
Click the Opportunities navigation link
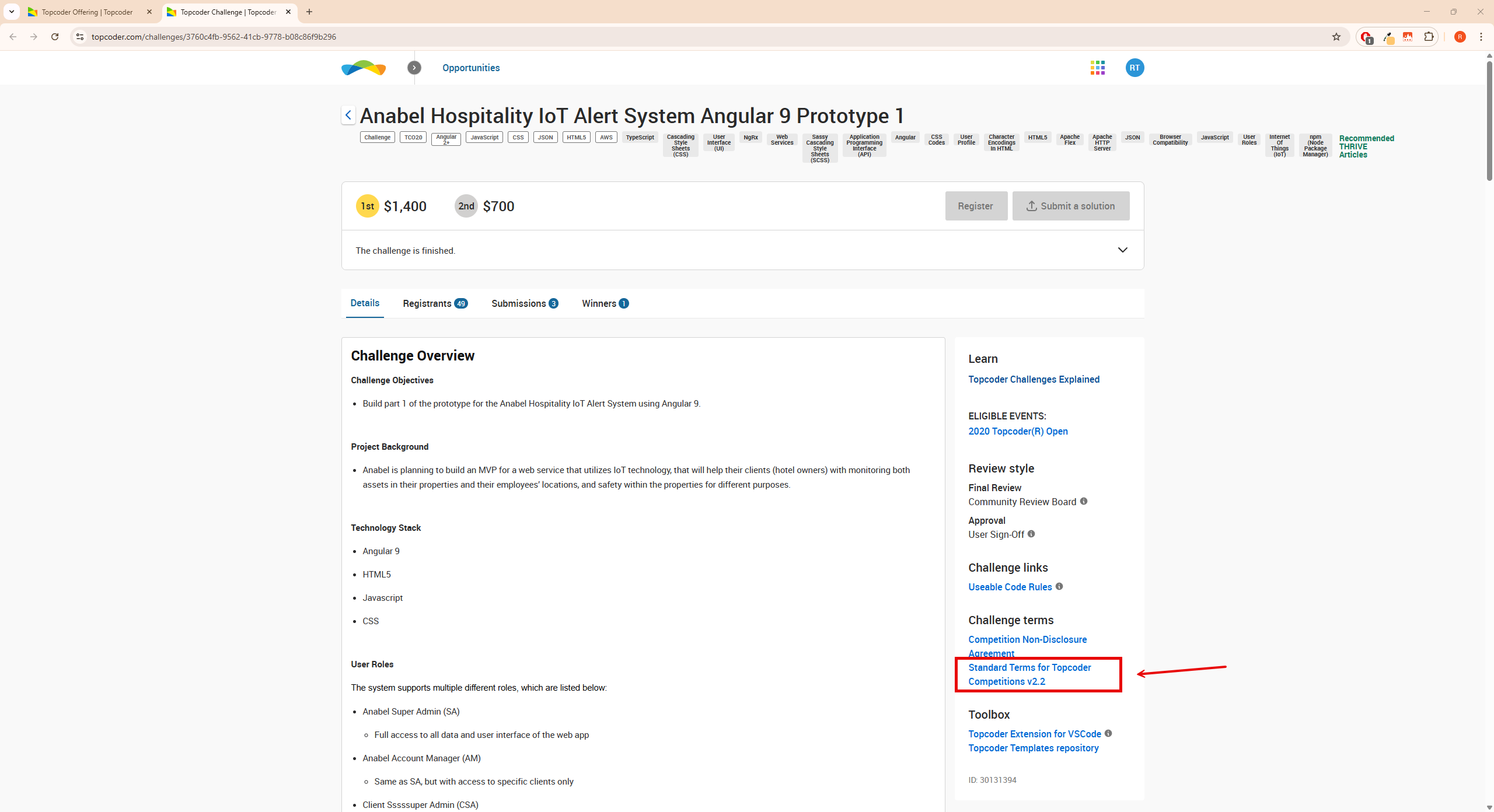[x=471, y=68]
